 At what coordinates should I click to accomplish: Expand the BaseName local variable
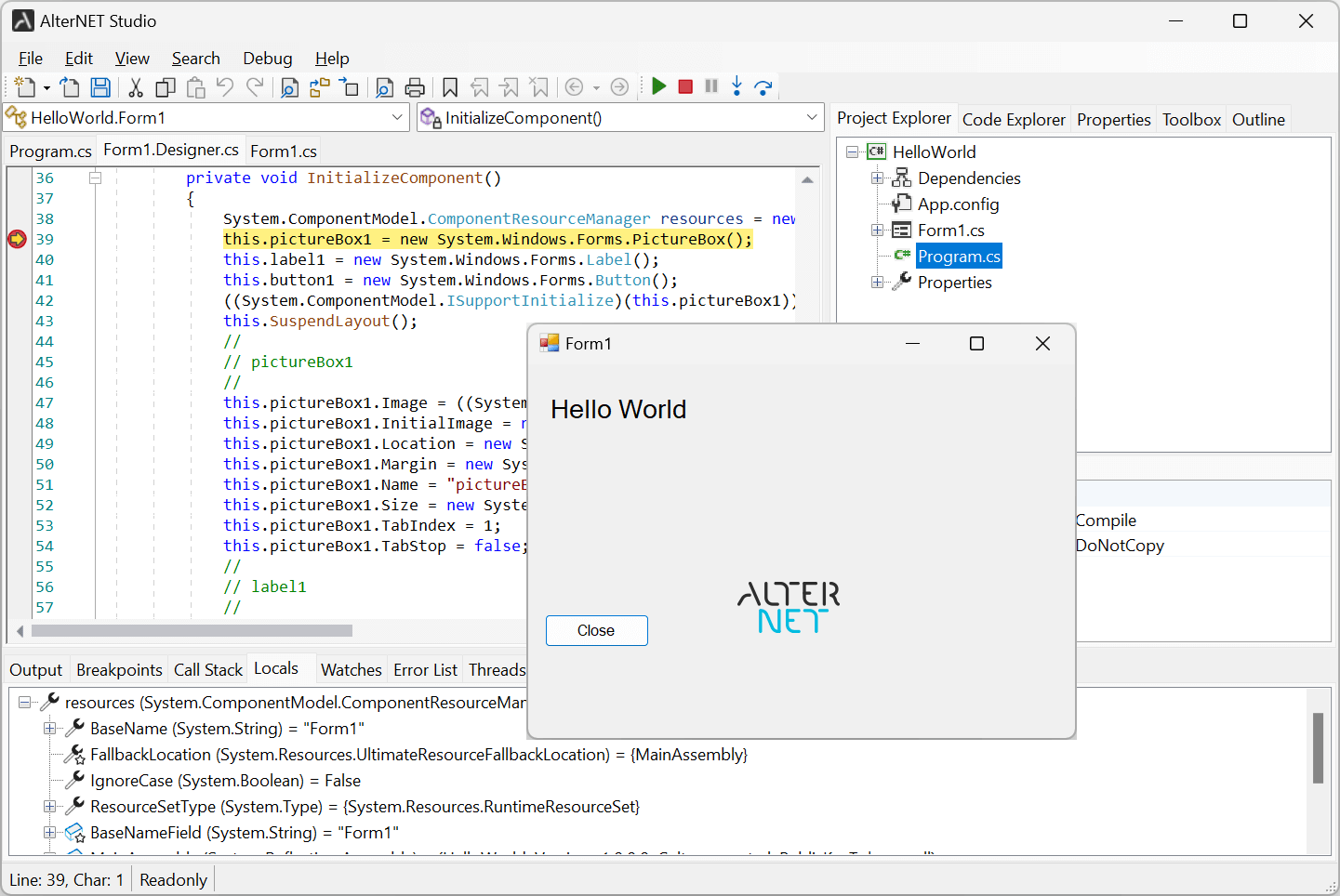(49, 728)
